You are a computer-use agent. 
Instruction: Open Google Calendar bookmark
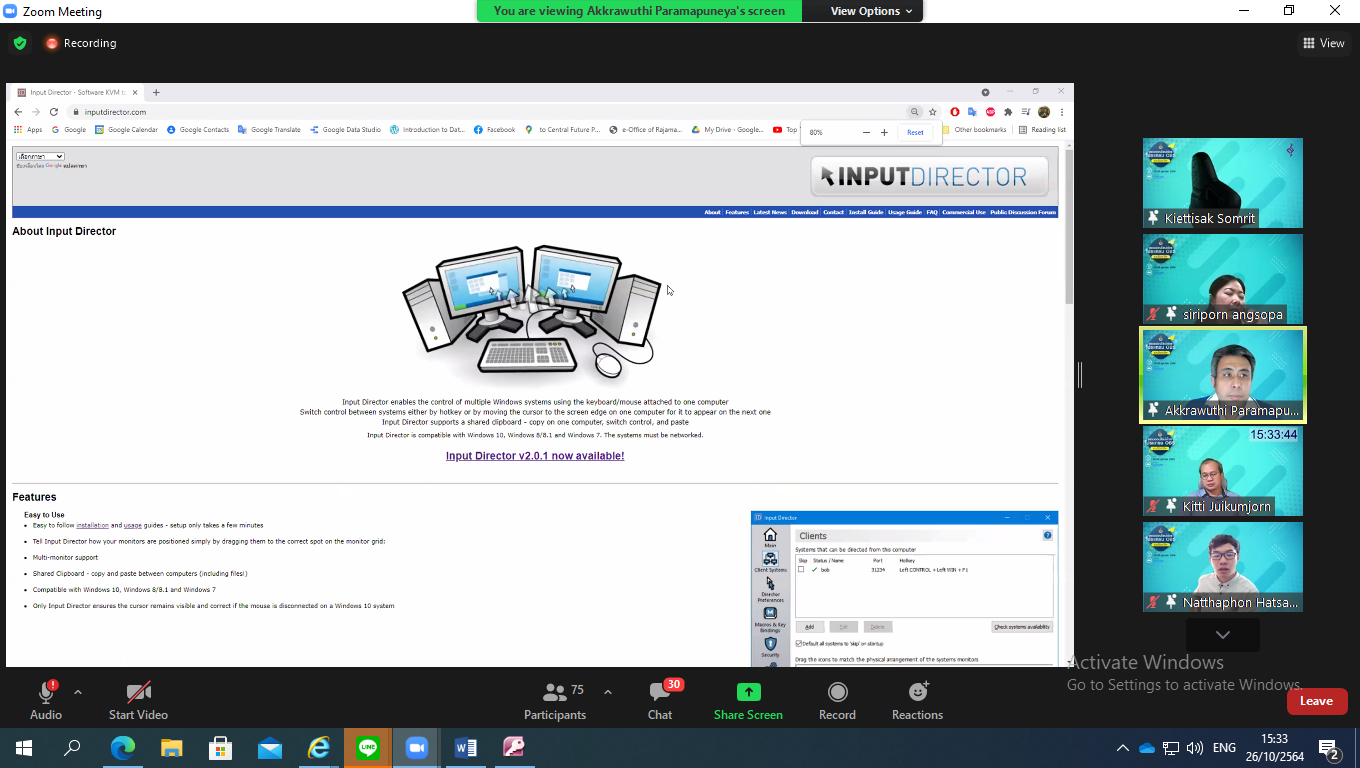126,129
